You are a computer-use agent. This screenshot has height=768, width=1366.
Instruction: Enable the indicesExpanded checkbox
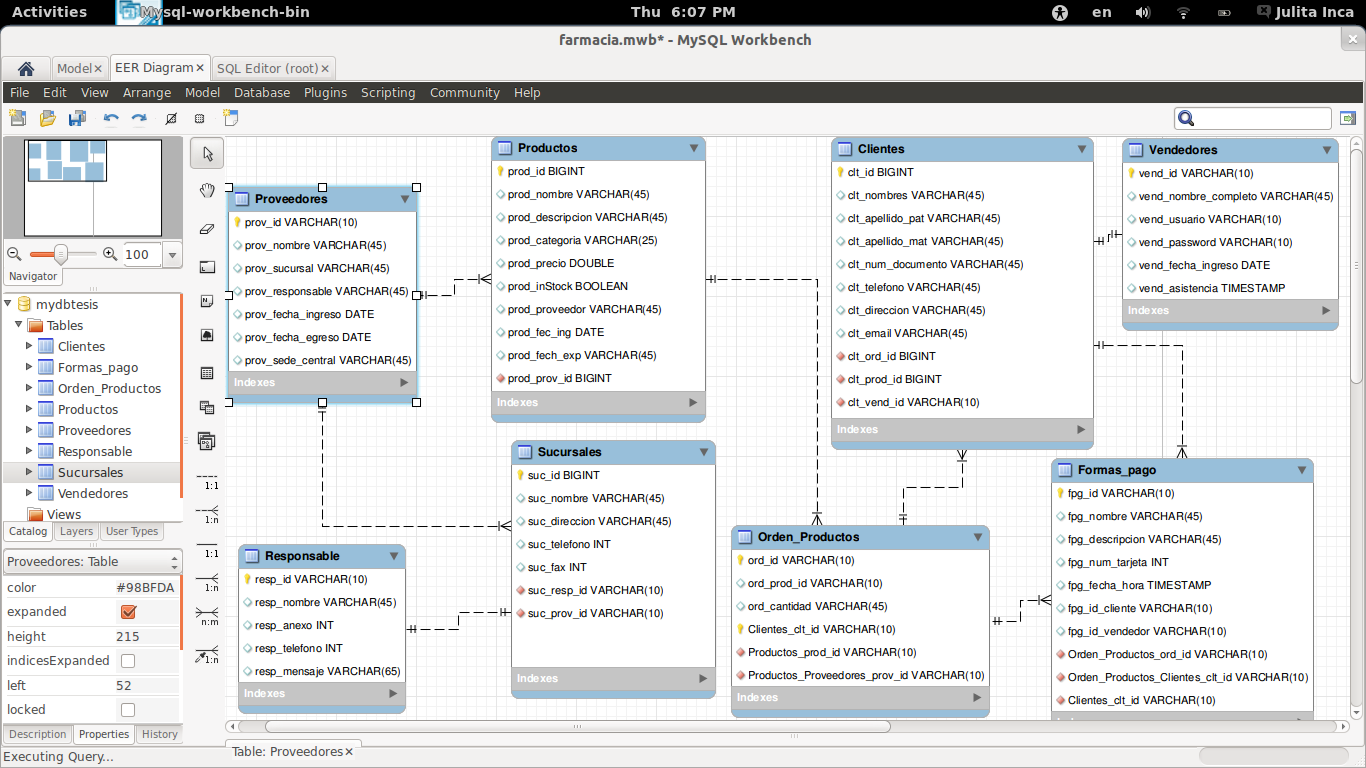(128, 661)
